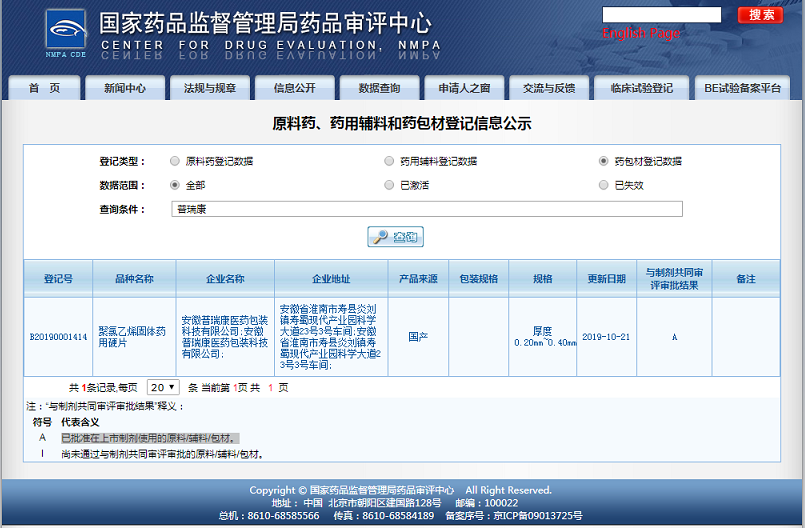Click the 国产 product source cell

point(418,337)
